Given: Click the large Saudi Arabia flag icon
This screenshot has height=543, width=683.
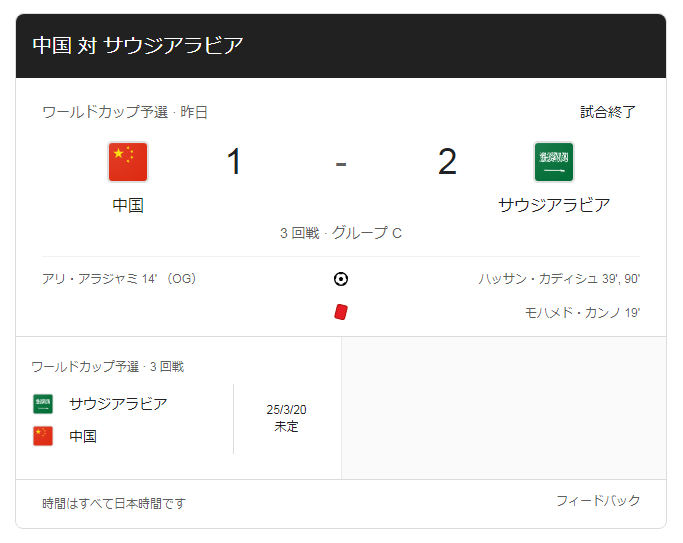Looking at the screenshot, I should [x=554, y=162].
